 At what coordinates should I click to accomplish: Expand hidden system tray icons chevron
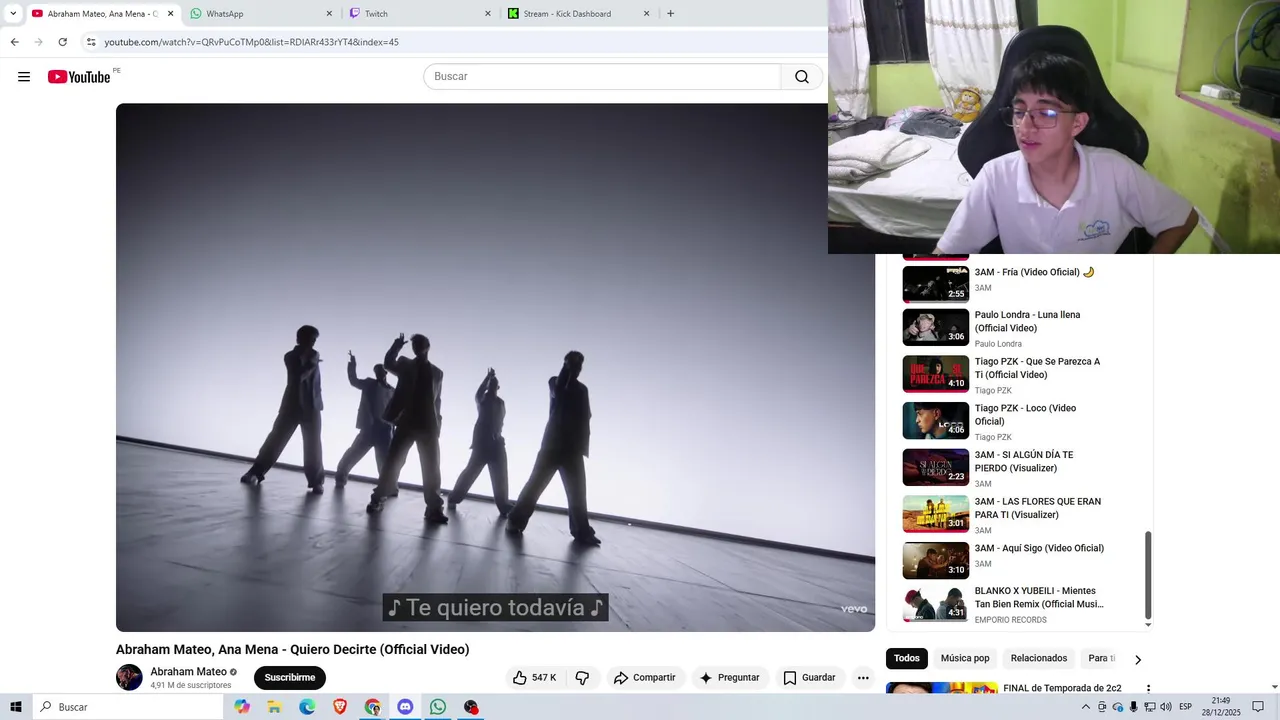point(1086,707)
